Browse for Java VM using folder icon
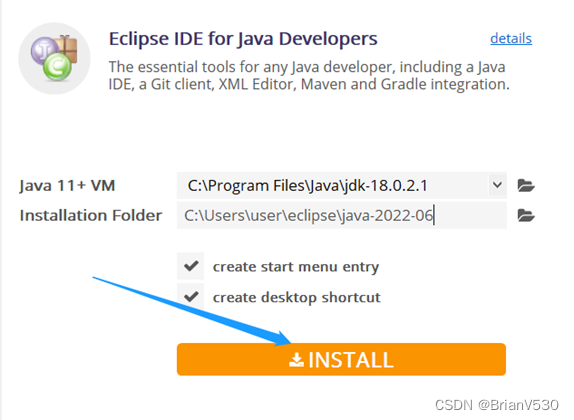 (526, 185)
